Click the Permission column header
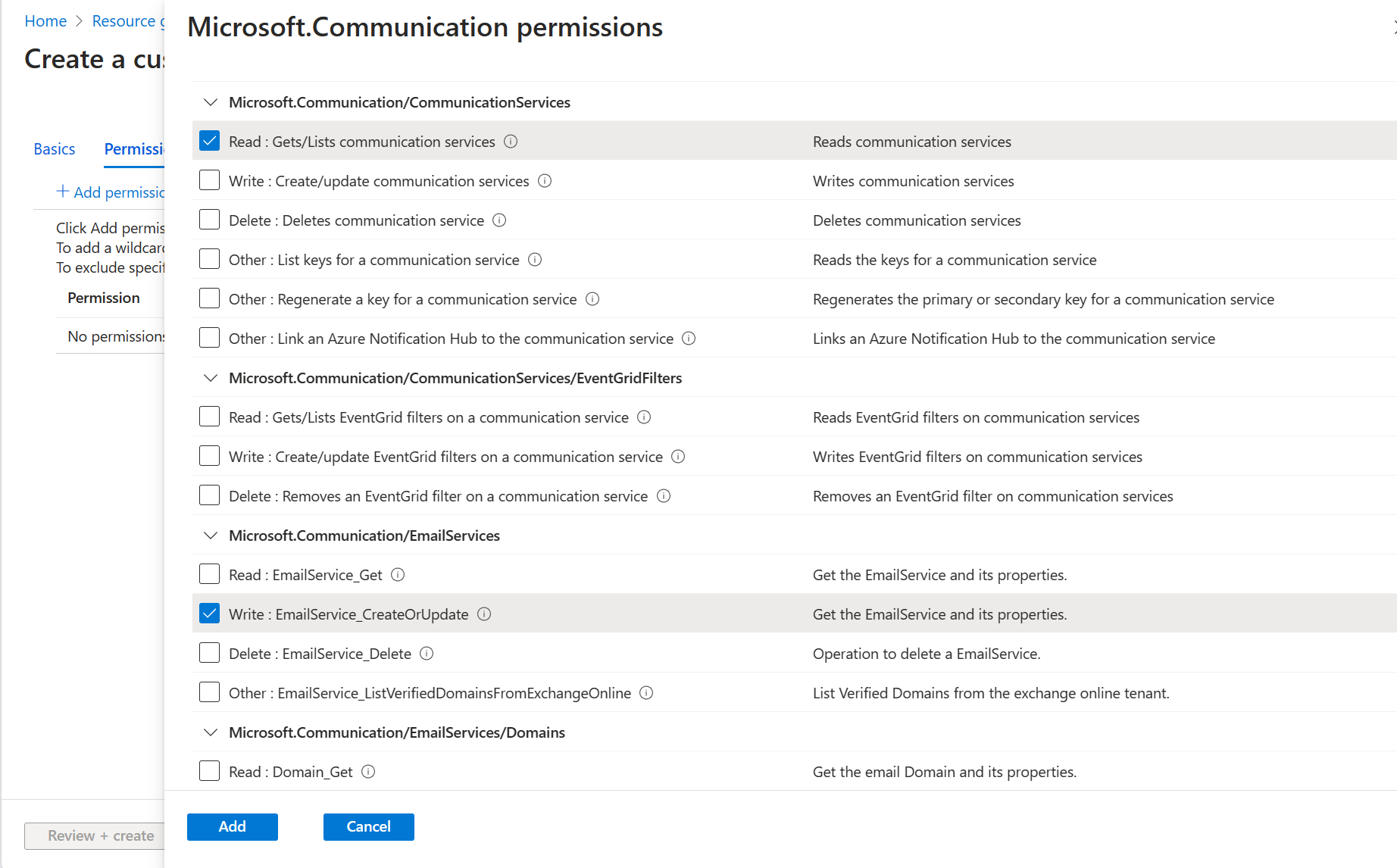Image resolution: width=1397 pixels, height=868 pixels. [104, 298]
